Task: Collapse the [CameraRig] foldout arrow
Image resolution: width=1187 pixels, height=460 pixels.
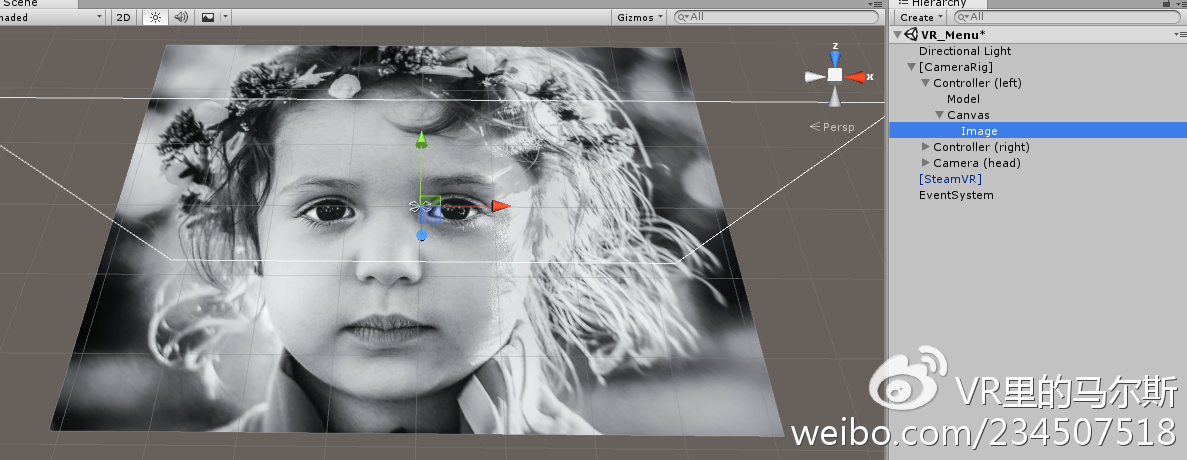Action: click(x=911, y=67)
